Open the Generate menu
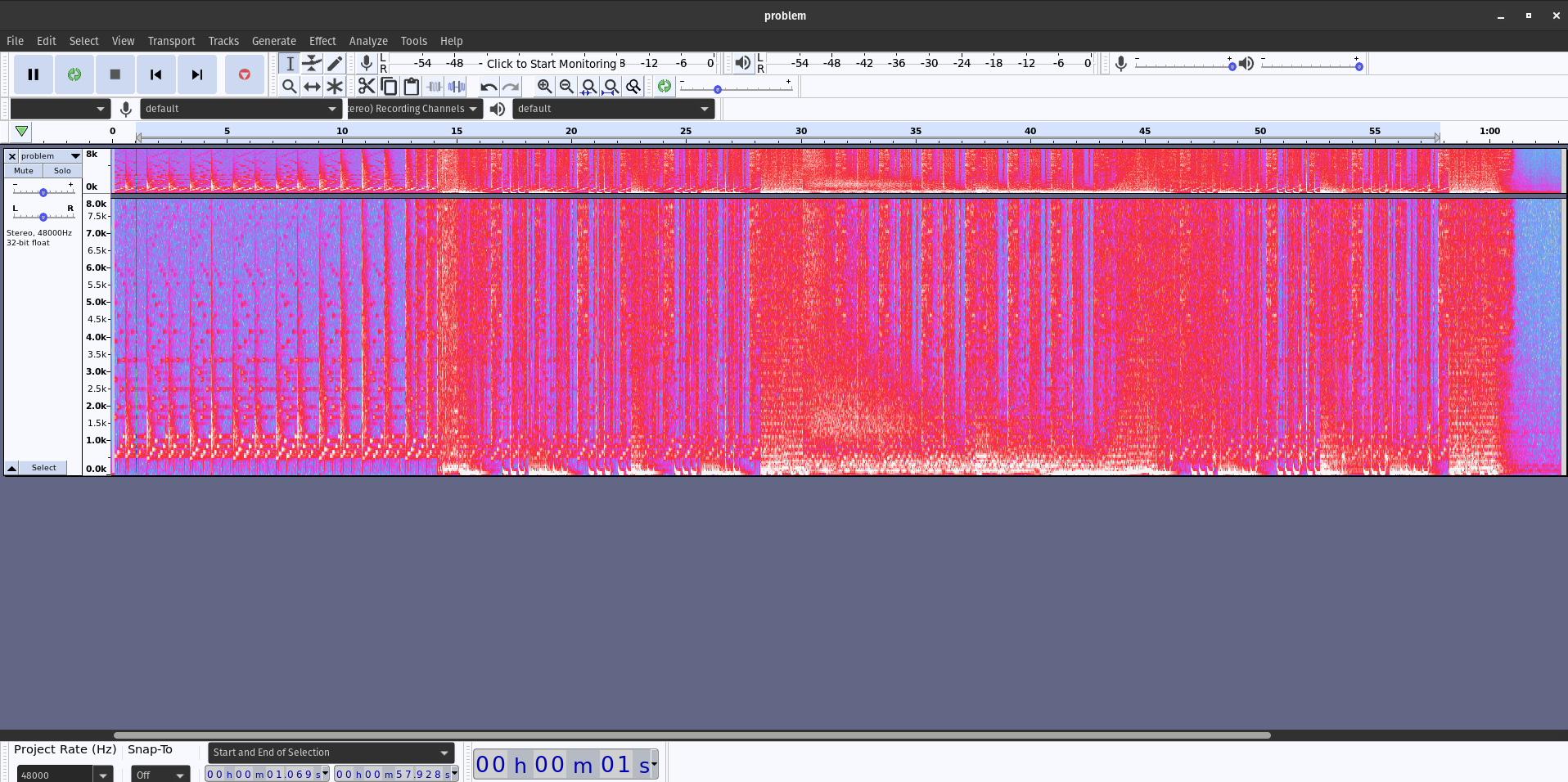 coord(274,41)
